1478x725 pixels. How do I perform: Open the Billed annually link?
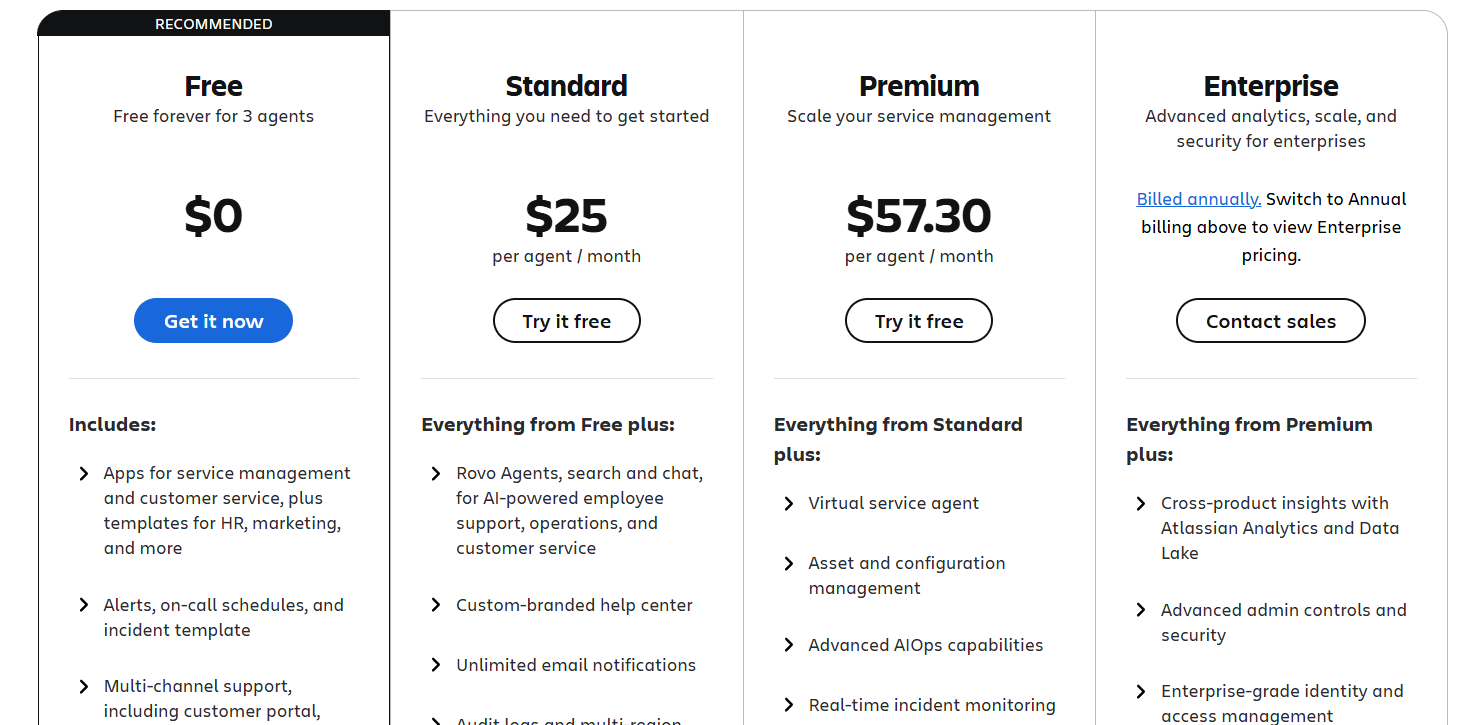pos(1198,199)
